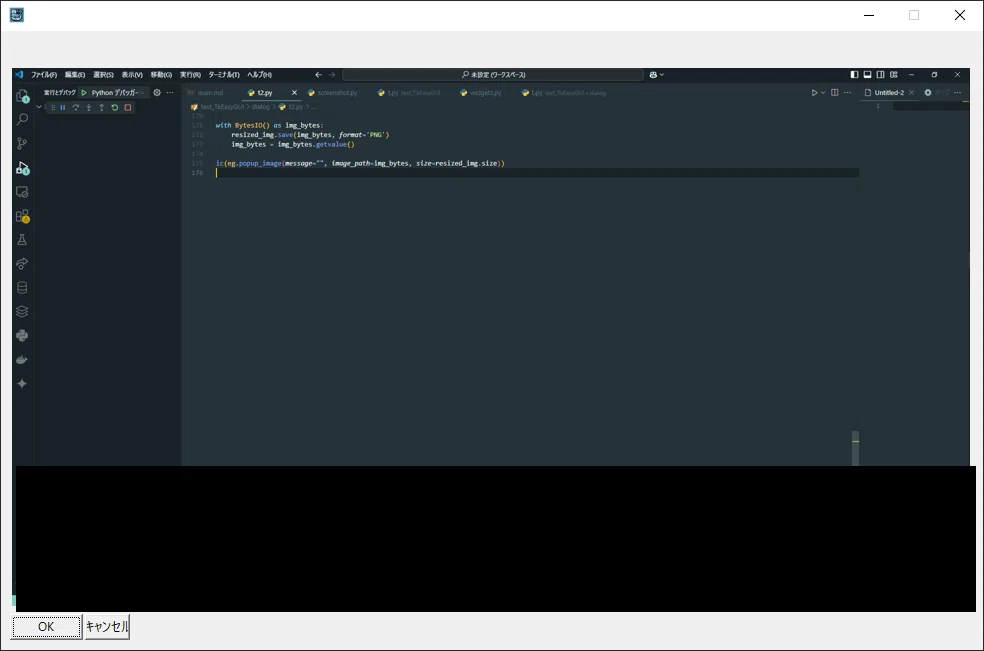Screen dimensions: 984x651
Task: Open the Explorer icon in VS Code activity bar
Action: tap(22, 96)
